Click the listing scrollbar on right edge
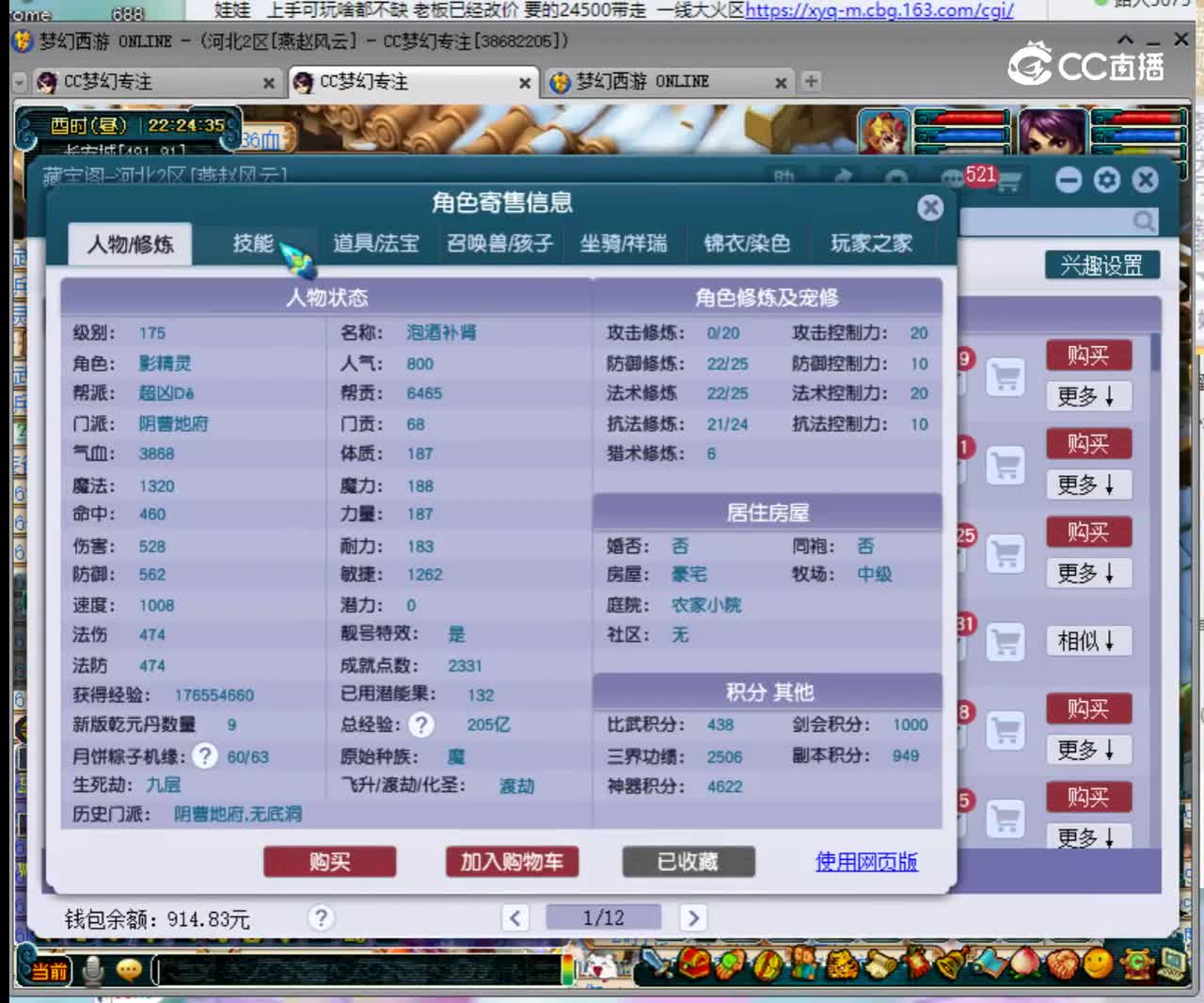 [x=1156, y=353]
